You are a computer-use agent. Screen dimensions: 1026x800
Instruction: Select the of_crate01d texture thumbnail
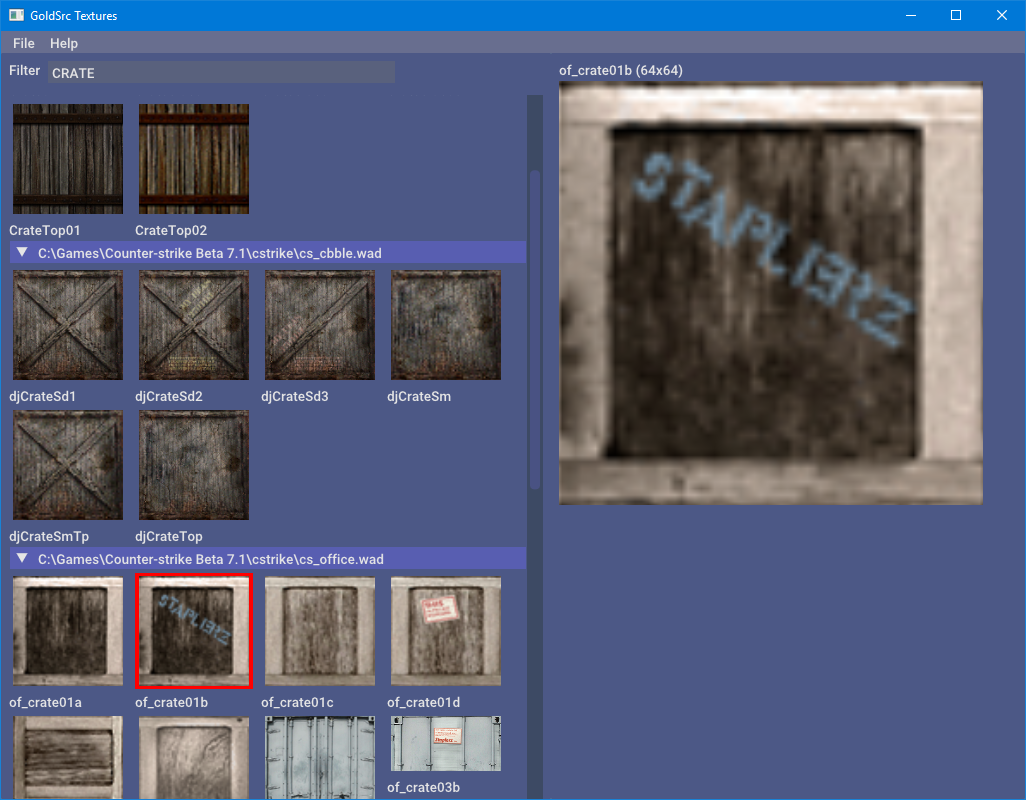[446, 631]
